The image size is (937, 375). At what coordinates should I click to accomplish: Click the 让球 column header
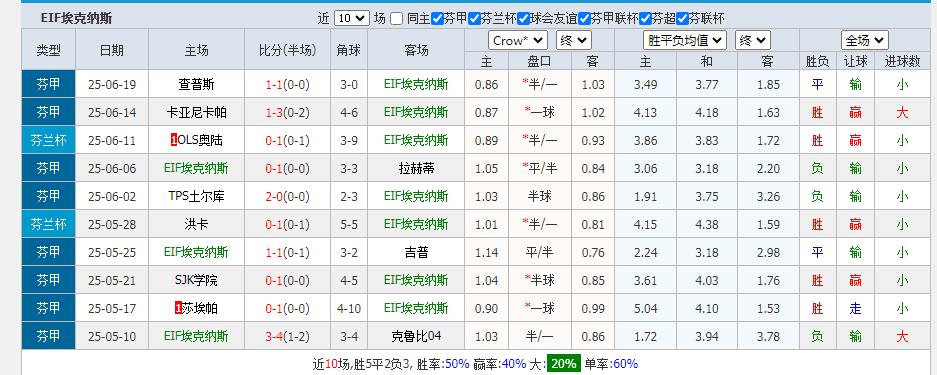click(855, 61)
